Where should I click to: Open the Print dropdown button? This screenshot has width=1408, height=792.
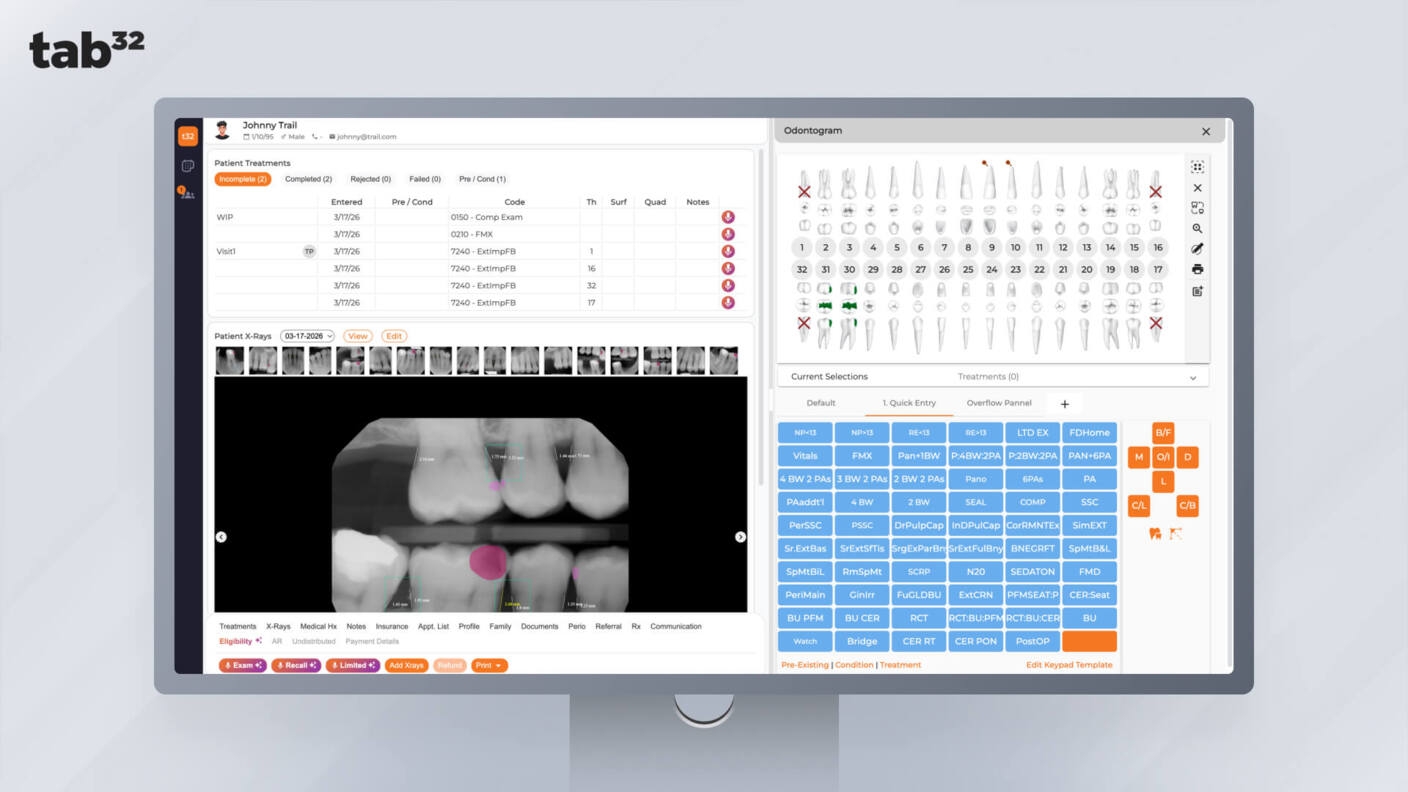point(490,665)
